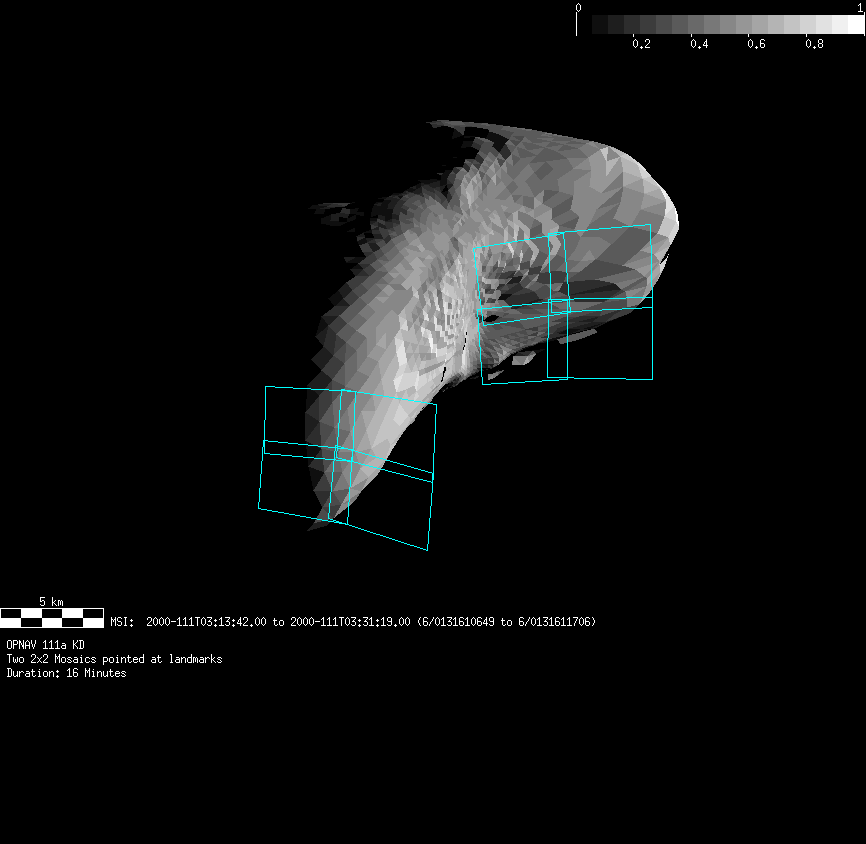The height and width of the screenshot is (844, 866).
Task: Click the "5 km" scale label
Action: pyautogui.click(x=51, y=602)
